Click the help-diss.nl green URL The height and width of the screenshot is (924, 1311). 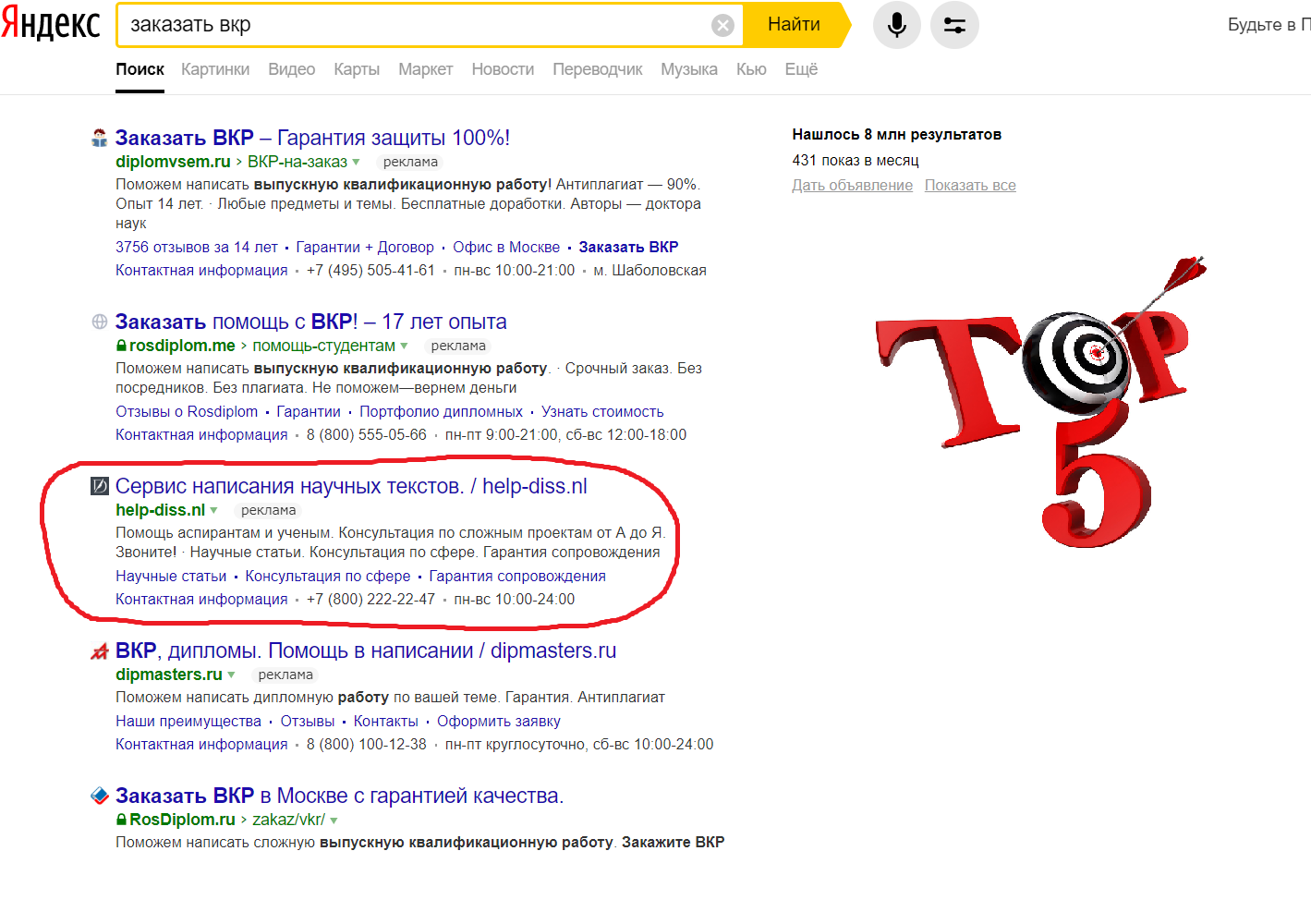[160, 510]
